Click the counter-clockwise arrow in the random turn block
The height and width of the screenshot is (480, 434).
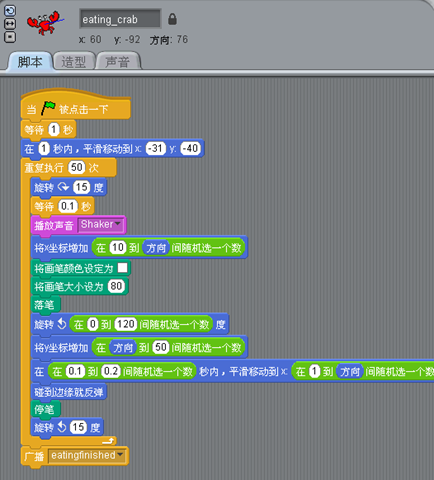(x=62, y=324)
